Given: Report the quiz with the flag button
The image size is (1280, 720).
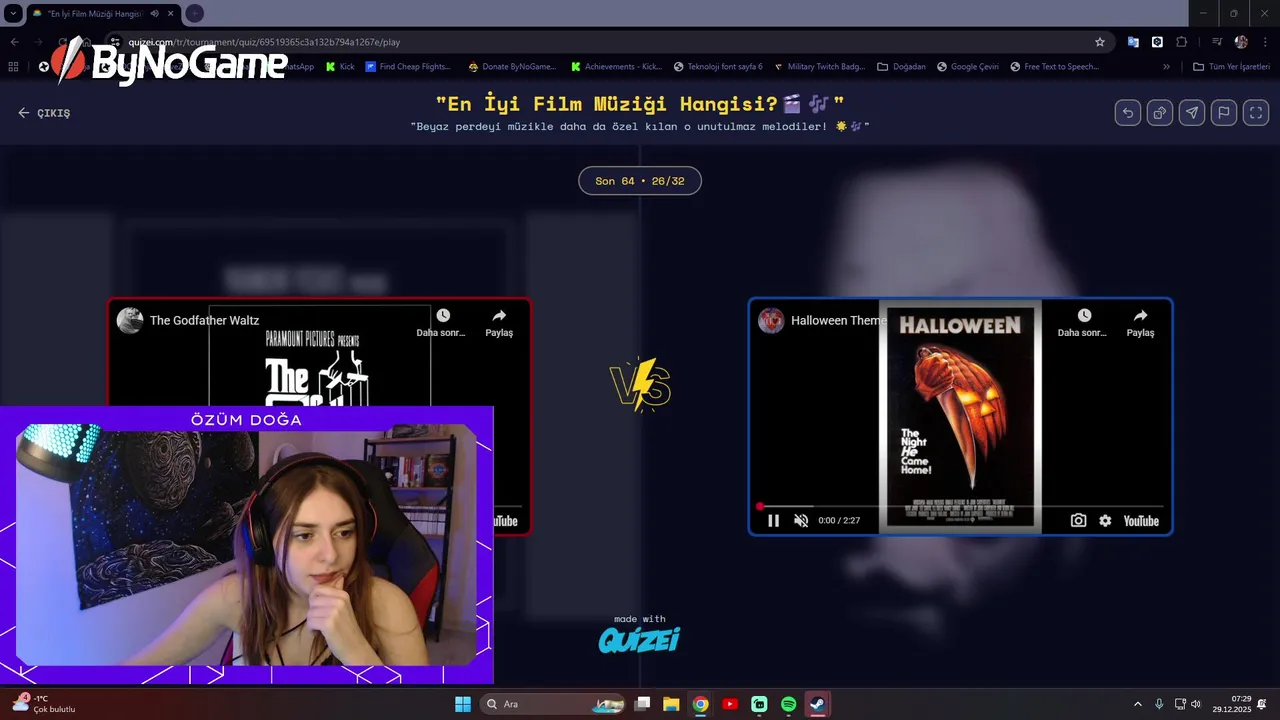Looking at the screenshot, I should [1224, 113].
